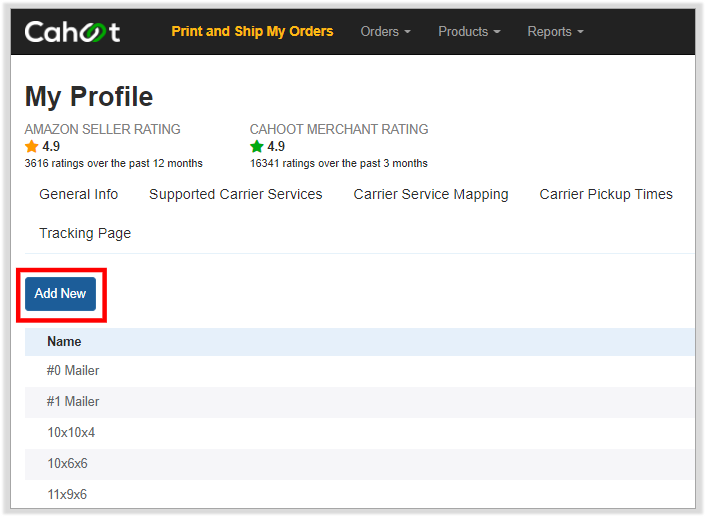The image size is (706, 517).
Task: Click the Cahoot logo
Action: click(x=72, y=32)
